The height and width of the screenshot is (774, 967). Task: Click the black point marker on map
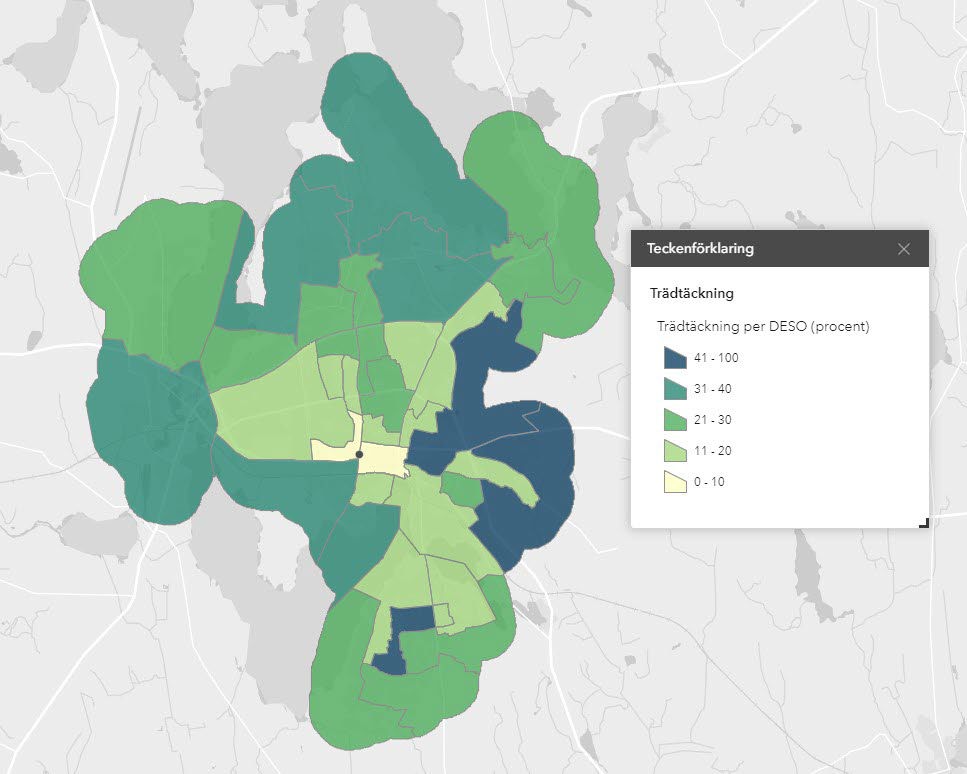pos(359,455)
